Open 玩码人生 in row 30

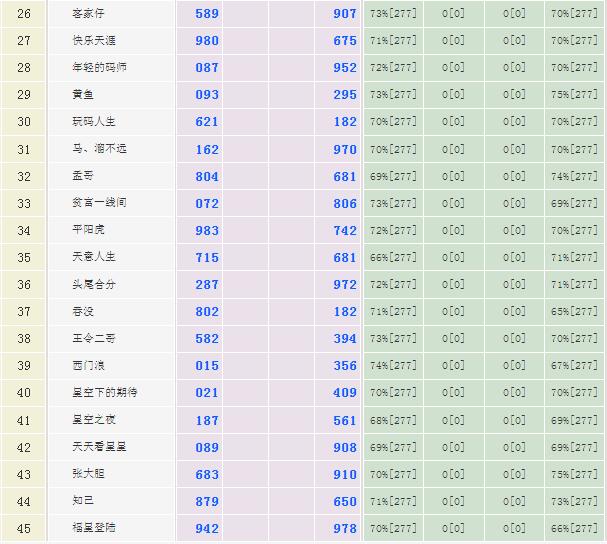click(94, 122)
